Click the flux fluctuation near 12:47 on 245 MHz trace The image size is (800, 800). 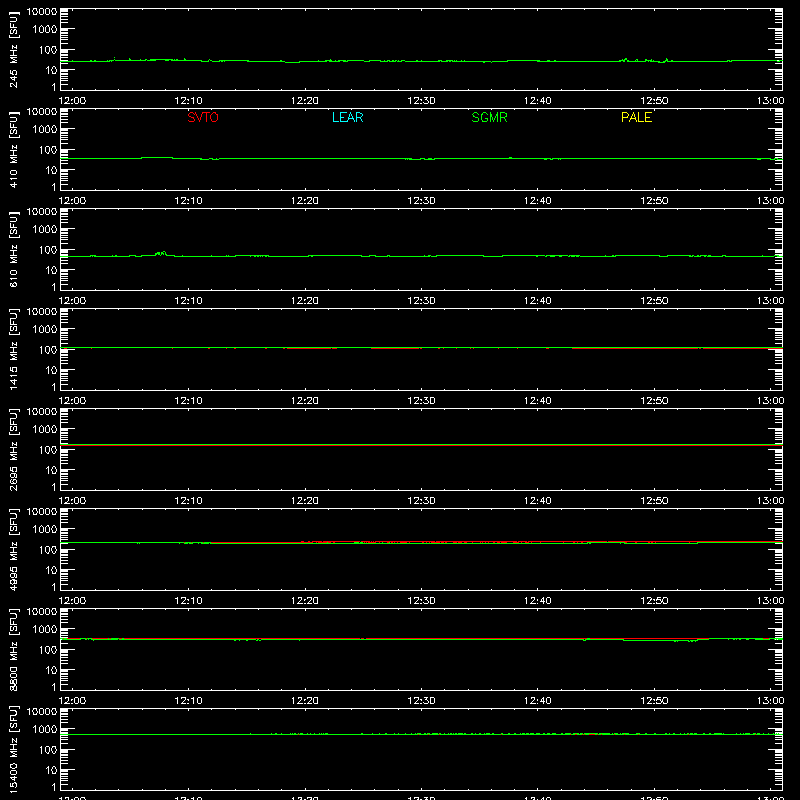click(625, 60)
